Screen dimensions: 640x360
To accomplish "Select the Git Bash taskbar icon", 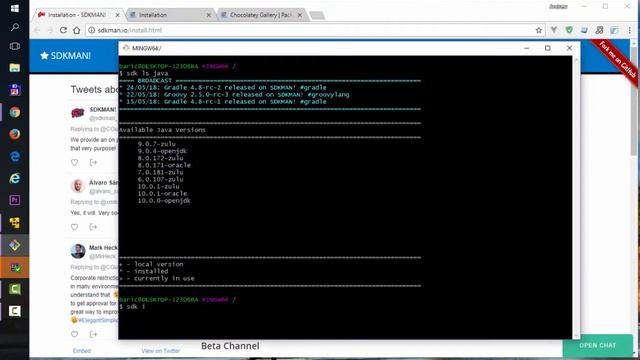I will (x=15, y=245).
